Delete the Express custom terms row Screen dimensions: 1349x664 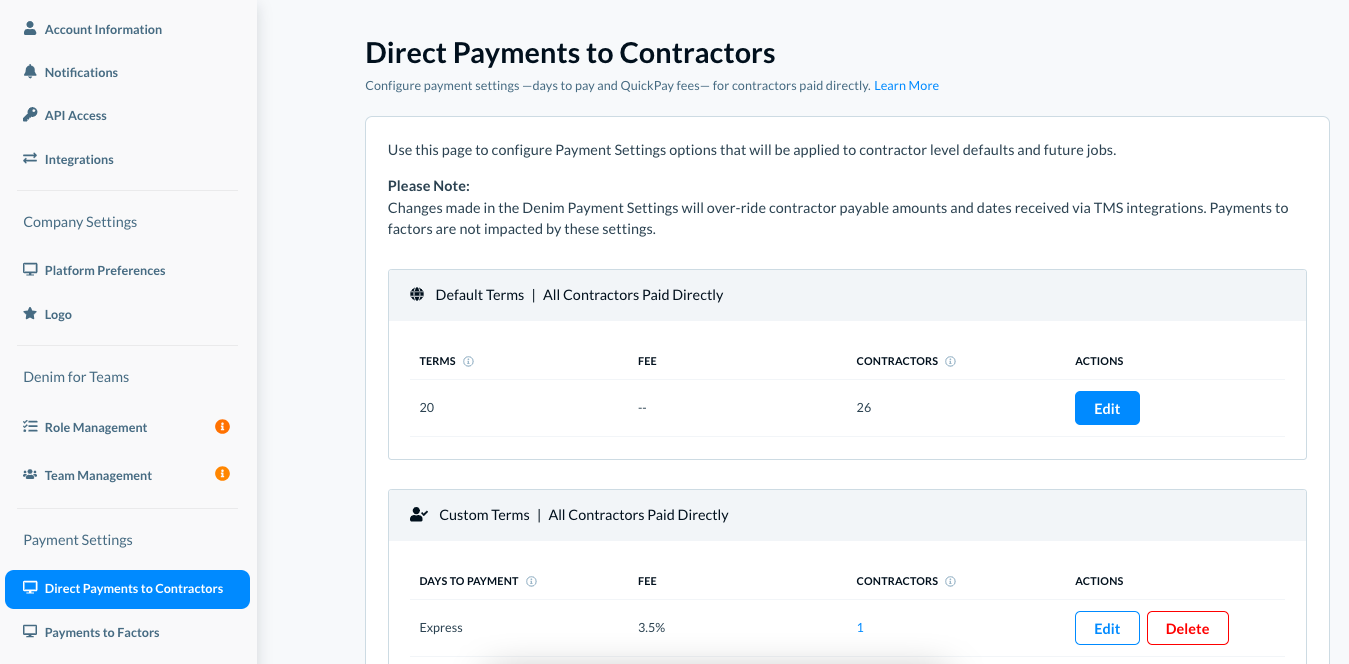[x=1187, y=628]
